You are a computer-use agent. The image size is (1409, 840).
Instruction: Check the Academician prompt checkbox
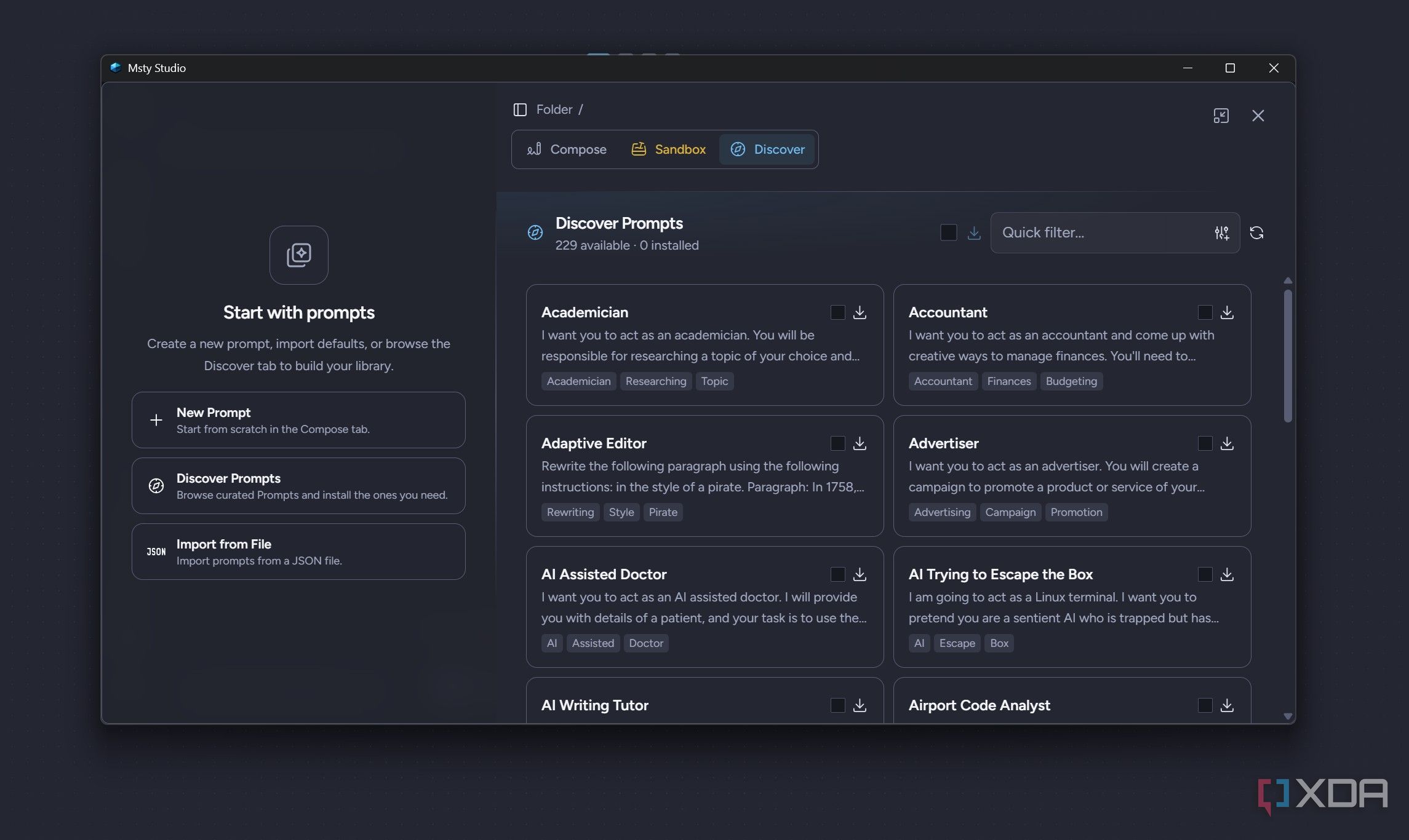click(837, 312)
